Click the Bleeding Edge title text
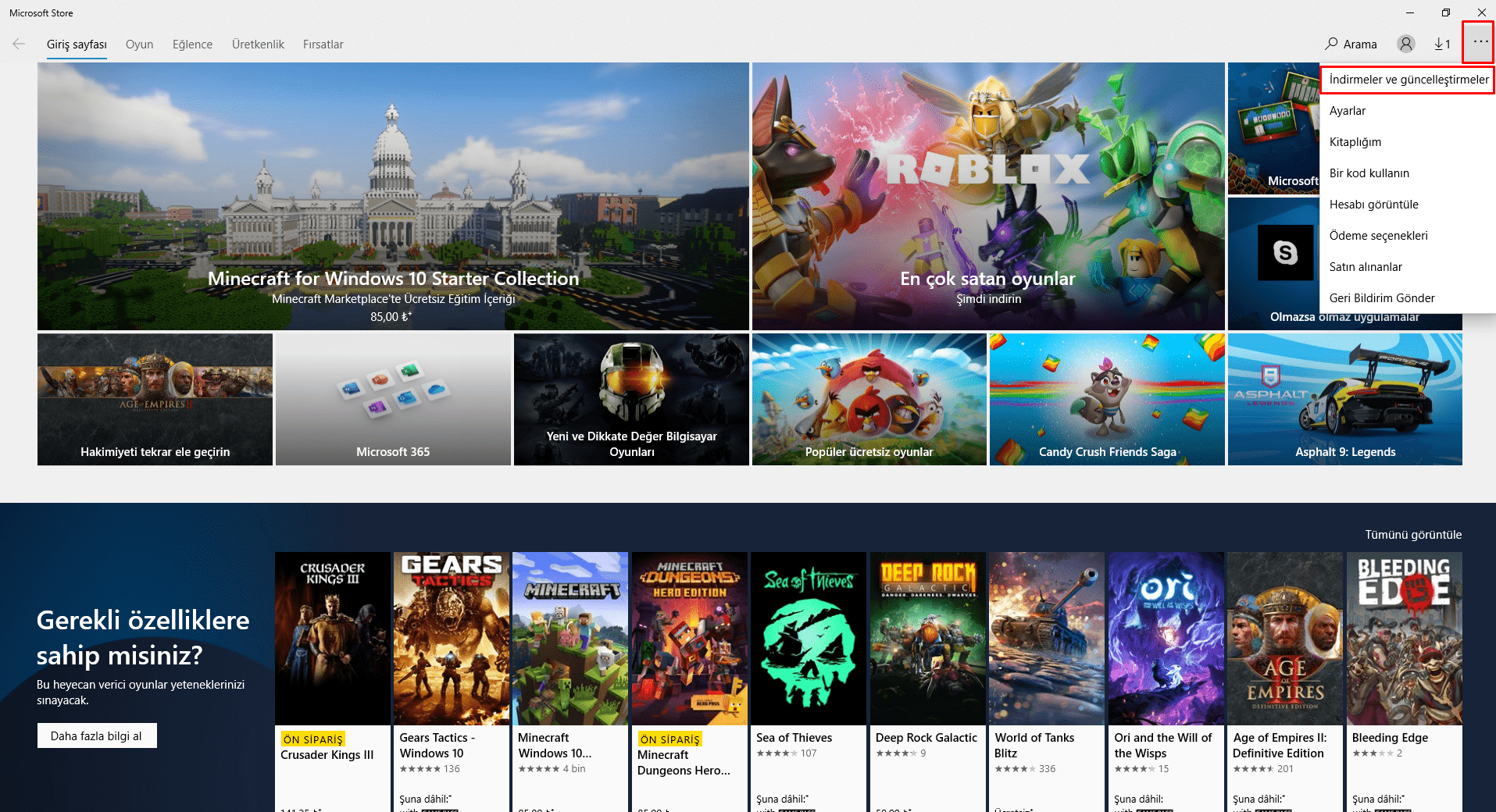The image size is (1496, 812). 1390,738
